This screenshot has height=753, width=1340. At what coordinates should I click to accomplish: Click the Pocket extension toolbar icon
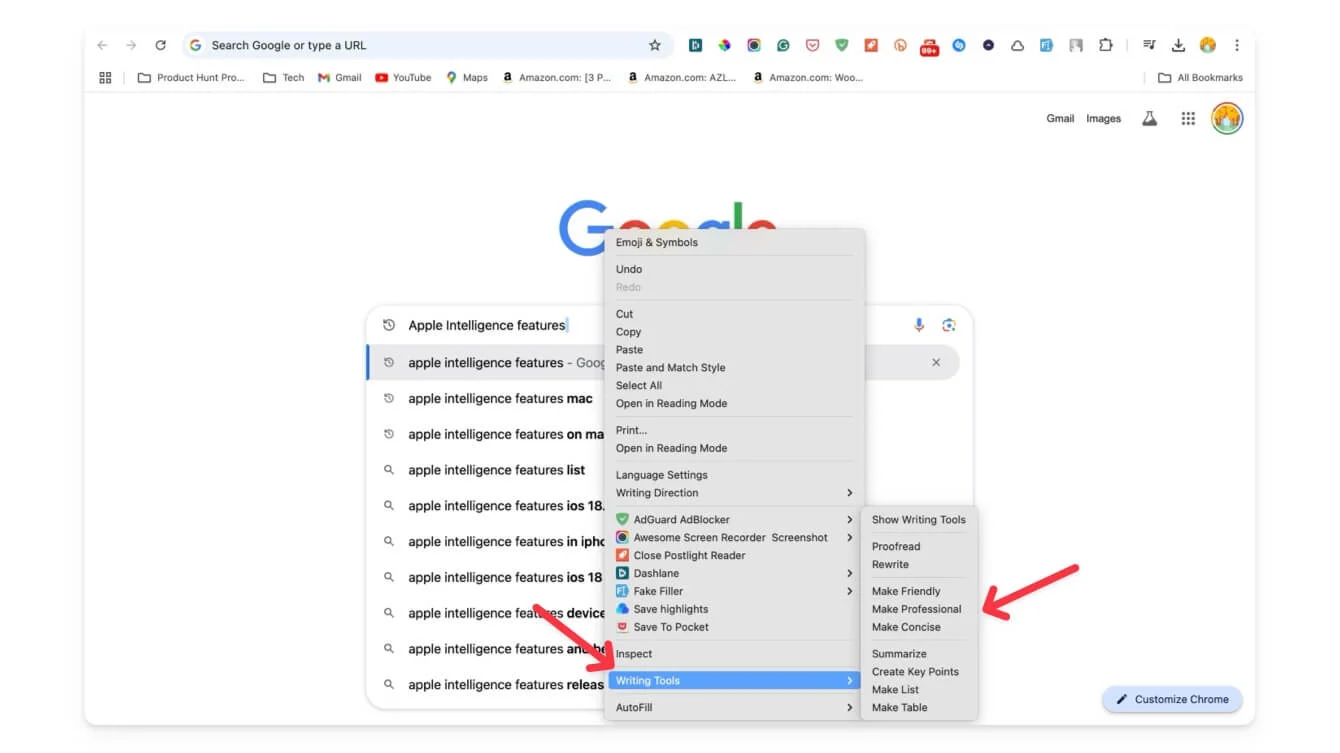tap(812, 45)
